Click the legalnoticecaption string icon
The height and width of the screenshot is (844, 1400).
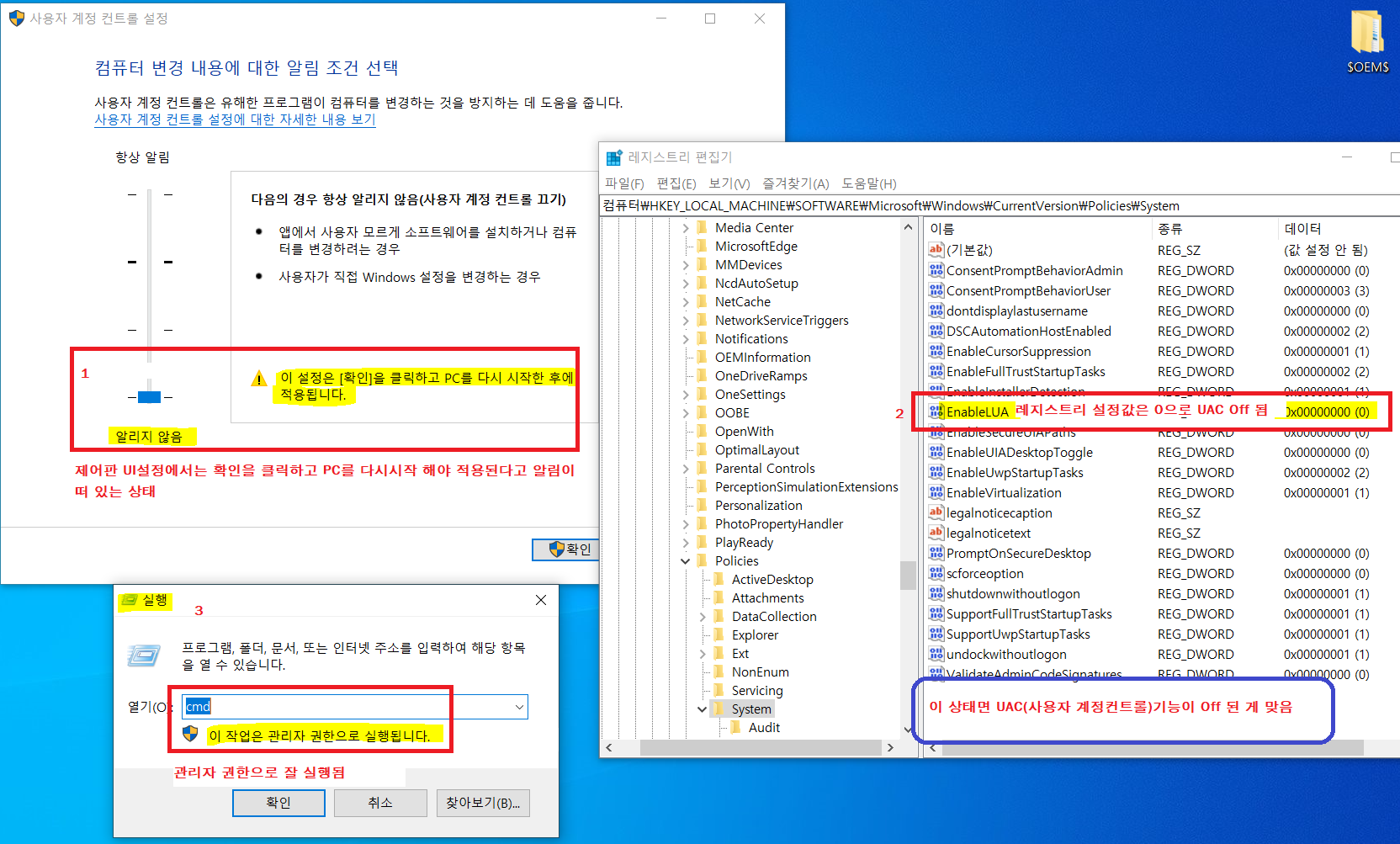pyautogui.click(x=936, y=512)
